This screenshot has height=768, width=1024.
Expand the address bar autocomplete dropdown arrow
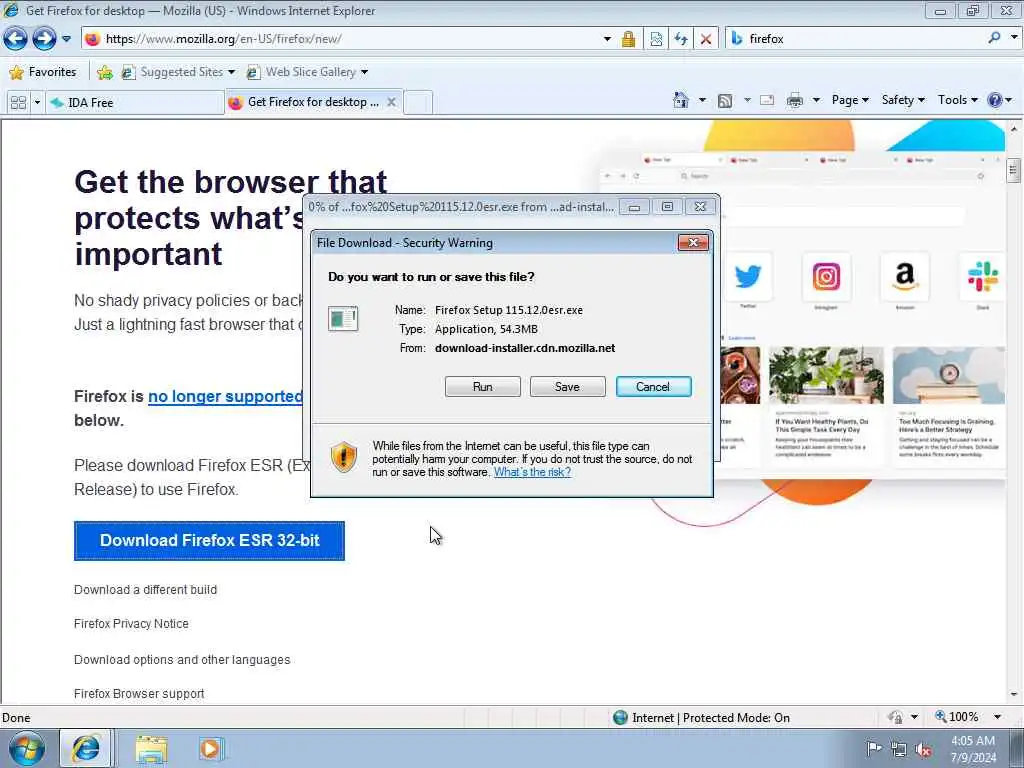coord(607,39)
